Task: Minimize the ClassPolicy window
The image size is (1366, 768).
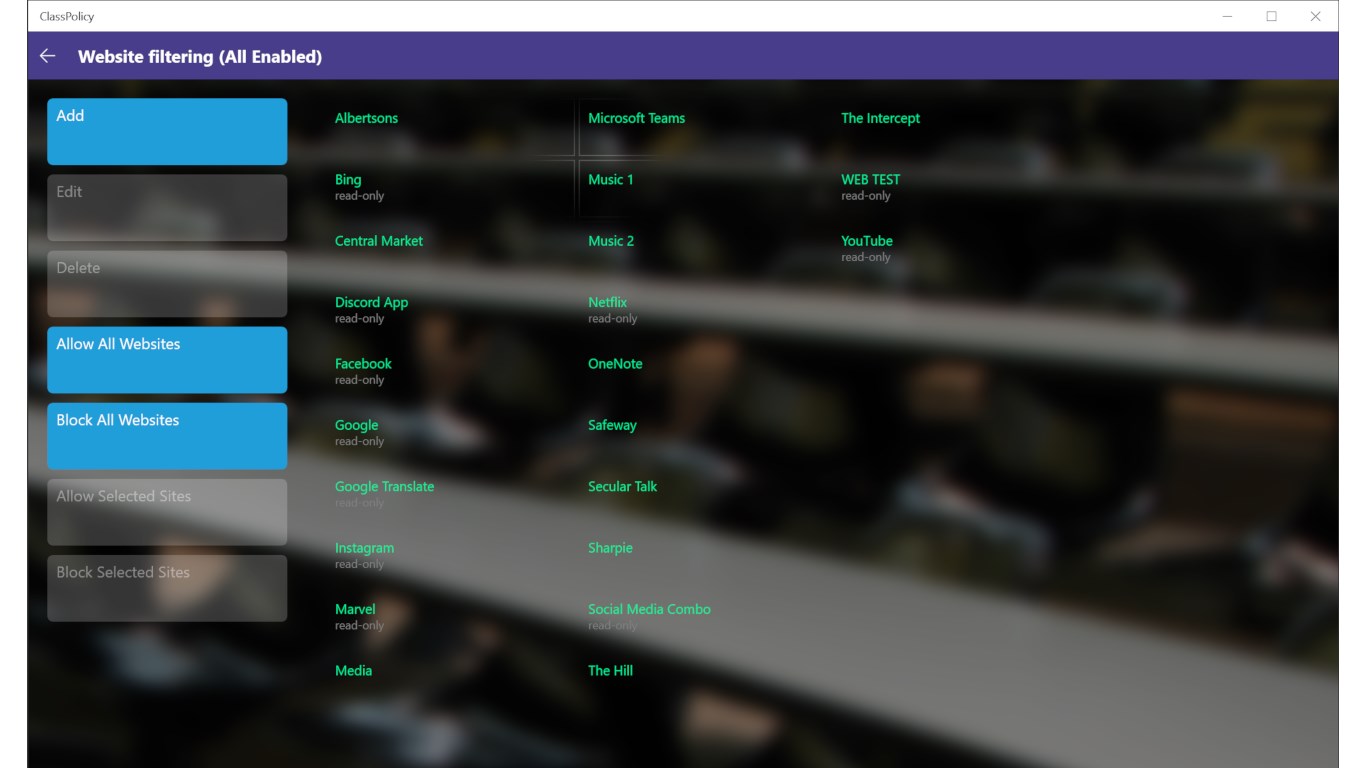Action: click(x=1227, y=16)
